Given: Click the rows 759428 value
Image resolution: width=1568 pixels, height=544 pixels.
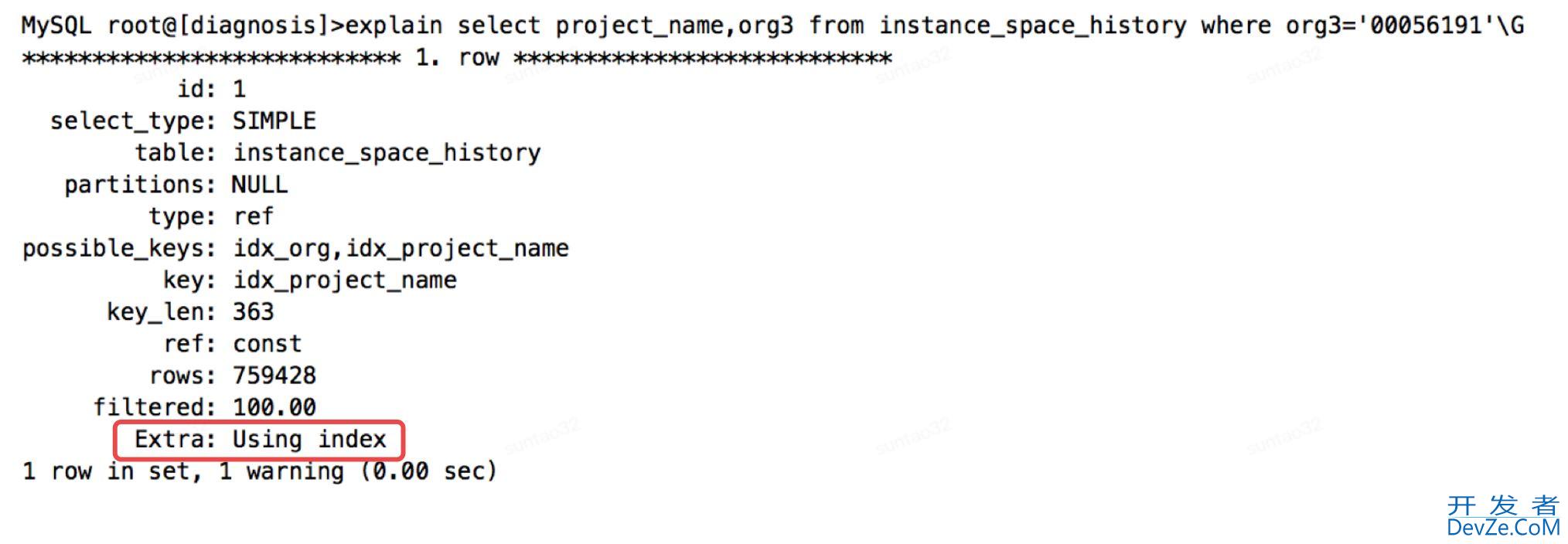Looking at the screenshot, I should click(x=274, y=376).
